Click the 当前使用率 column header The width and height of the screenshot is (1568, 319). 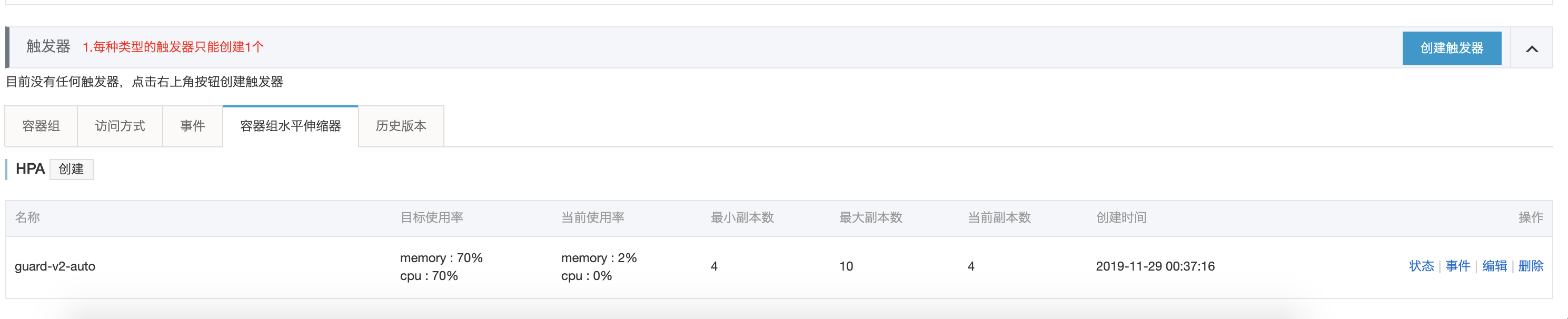(x=592, y=218)
